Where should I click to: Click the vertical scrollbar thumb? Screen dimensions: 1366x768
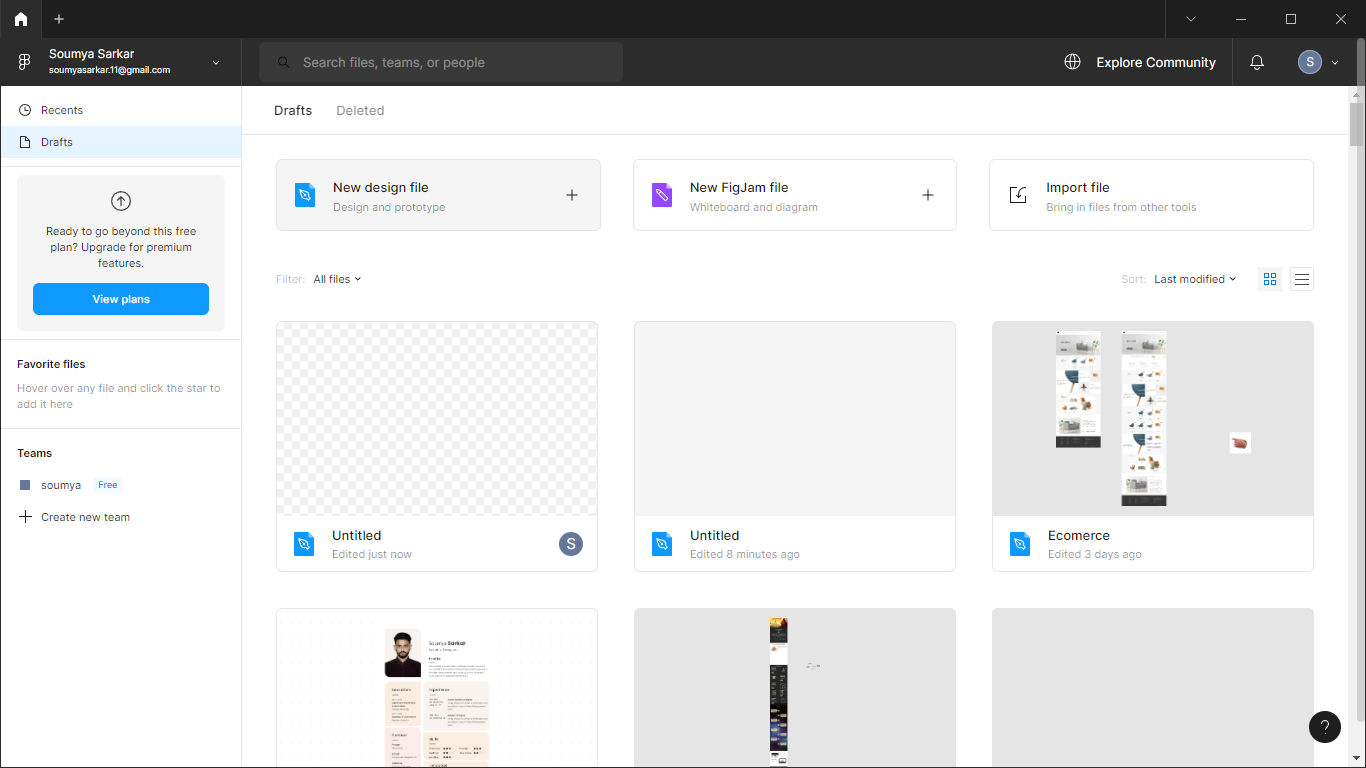[x=1356, y=124]
